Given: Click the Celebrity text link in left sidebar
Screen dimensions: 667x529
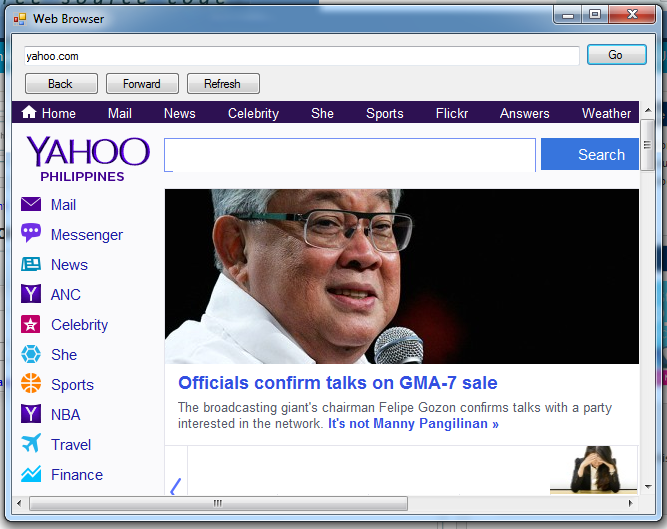Looking at the screenshot, I should coord(80,325).
